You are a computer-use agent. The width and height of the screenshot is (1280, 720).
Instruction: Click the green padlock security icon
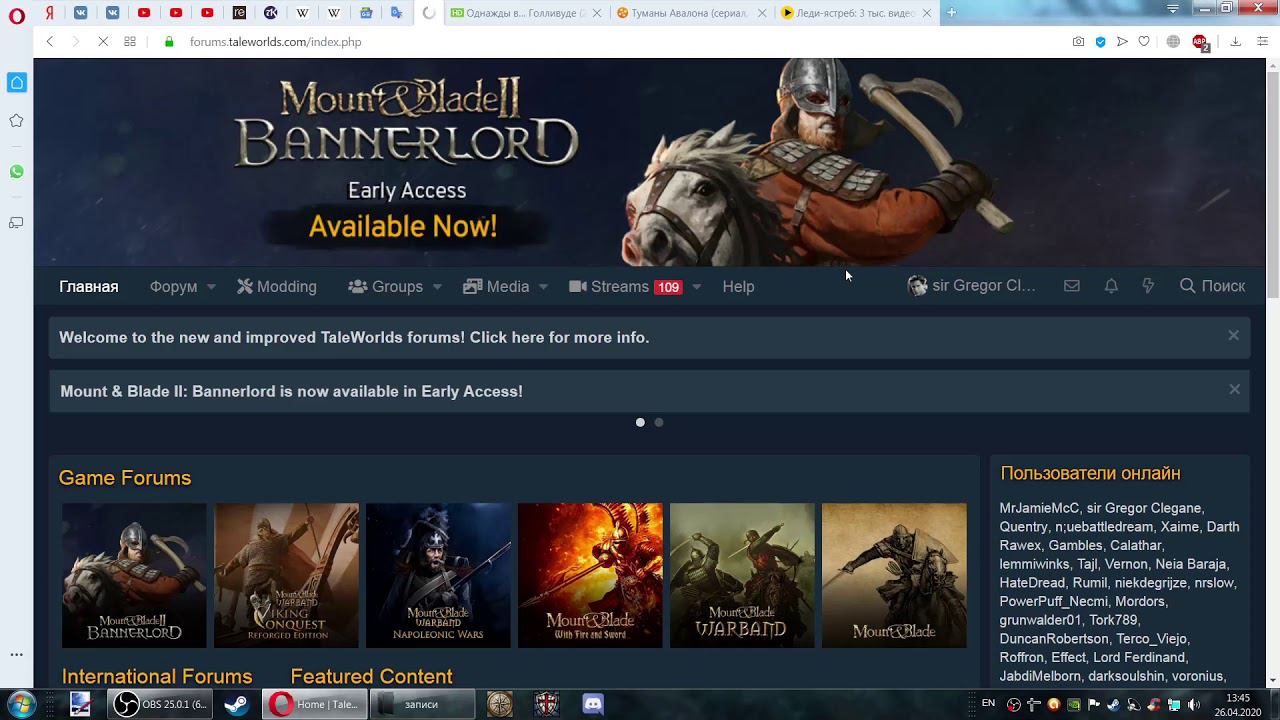(169, 41)
